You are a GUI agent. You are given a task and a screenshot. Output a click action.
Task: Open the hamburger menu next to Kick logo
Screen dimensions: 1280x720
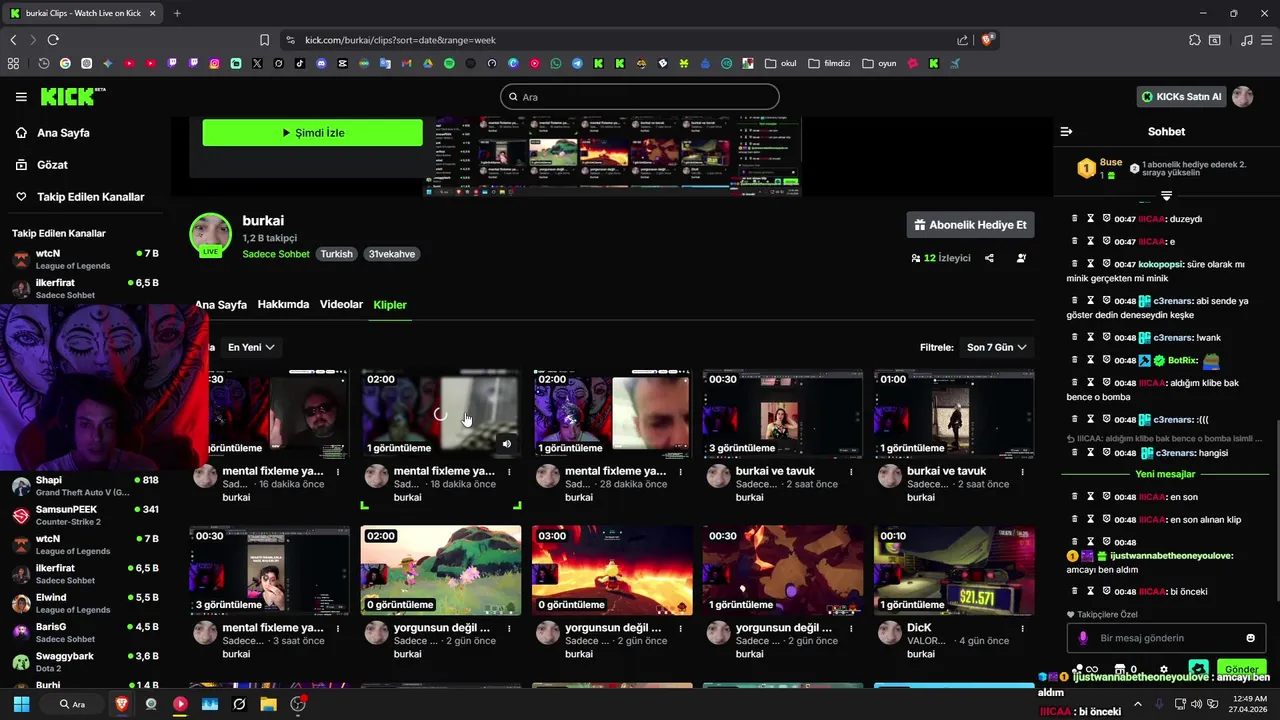click(x=21, y=97)
